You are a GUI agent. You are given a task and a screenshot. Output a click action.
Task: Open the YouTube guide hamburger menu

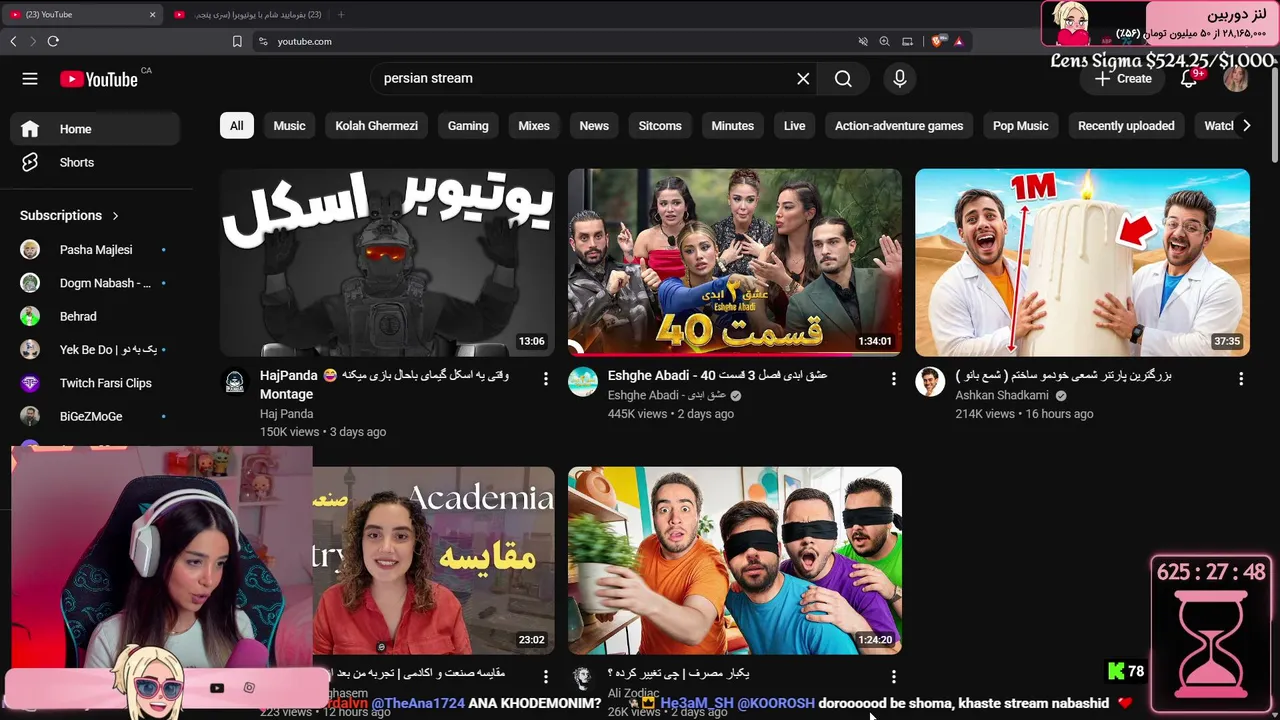(x=30, y=79)
